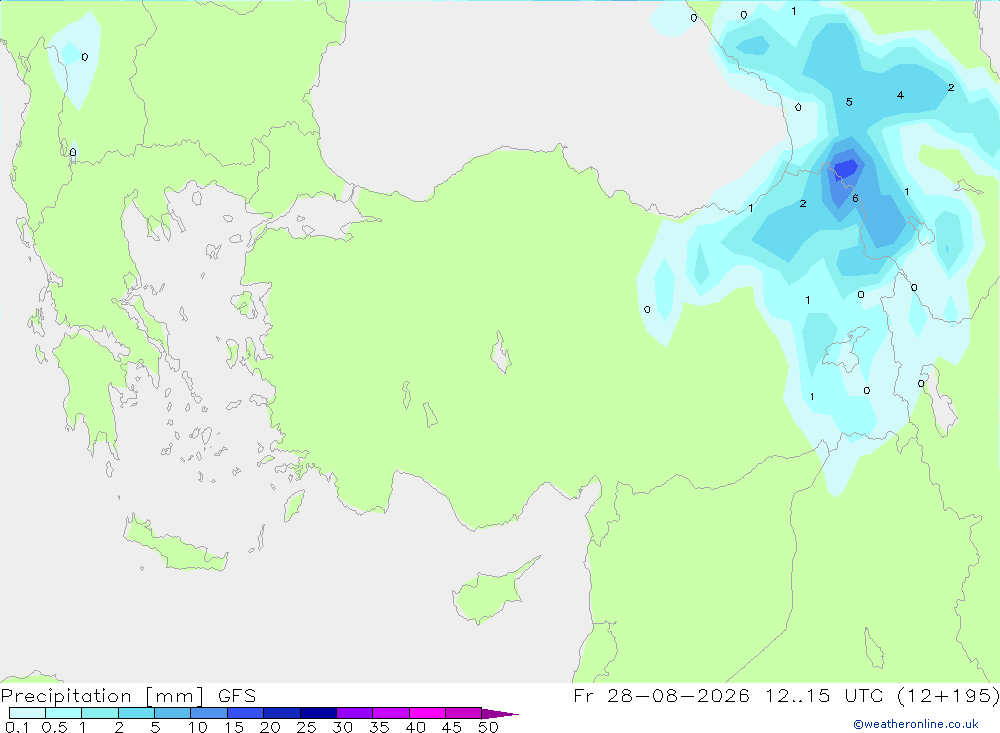Screen dimensions: 1000x733
Task: Pick the 5–10 mm legend color swatch
Action: click(173, 713)
